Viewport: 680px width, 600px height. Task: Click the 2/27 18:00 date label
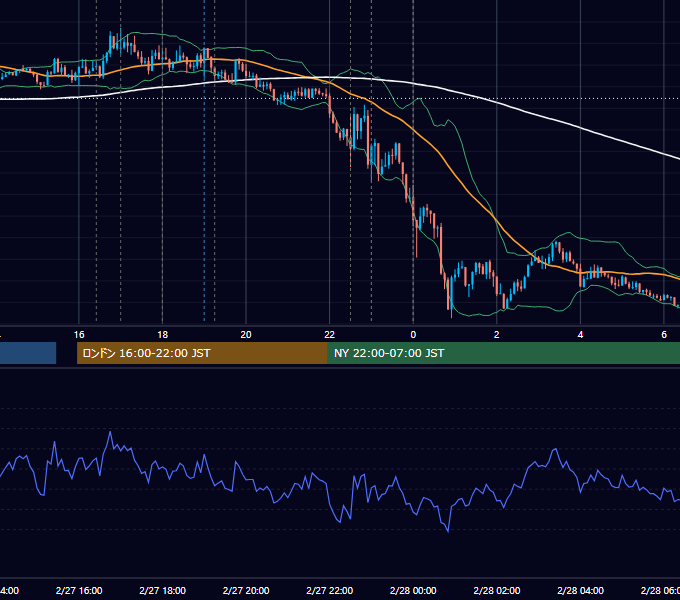point(163,590)
